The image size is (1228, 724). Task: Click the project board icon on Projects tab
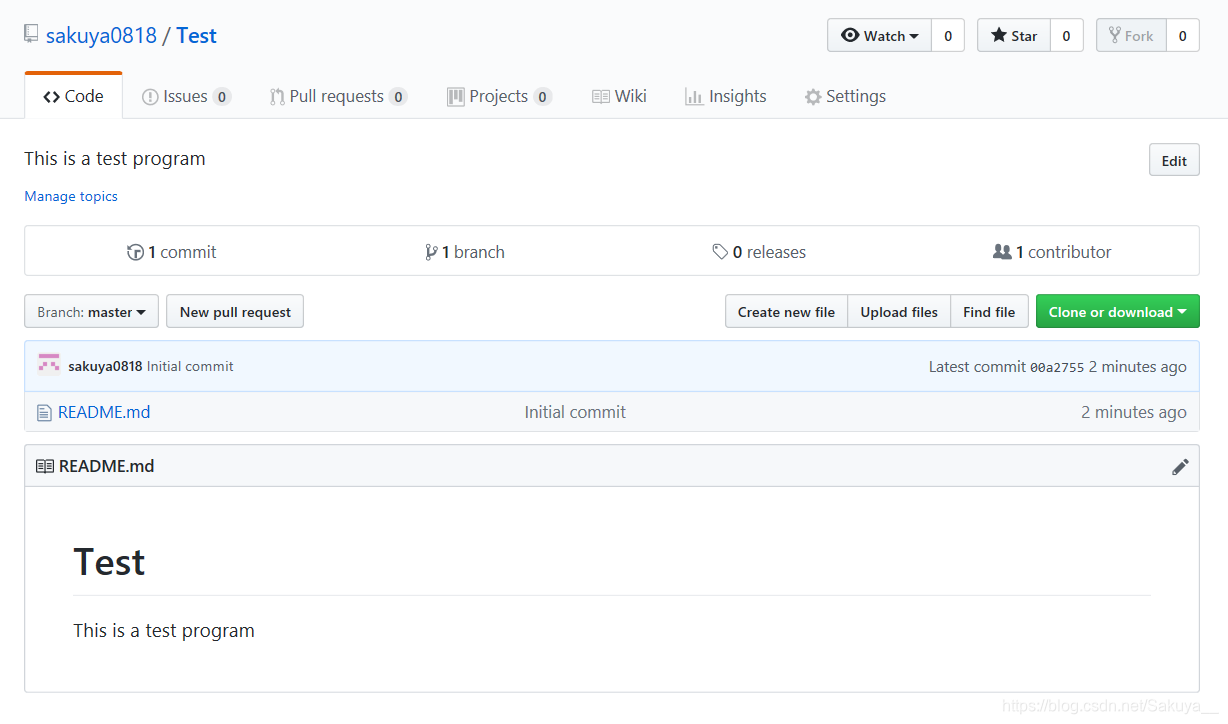tap(455, 97)
